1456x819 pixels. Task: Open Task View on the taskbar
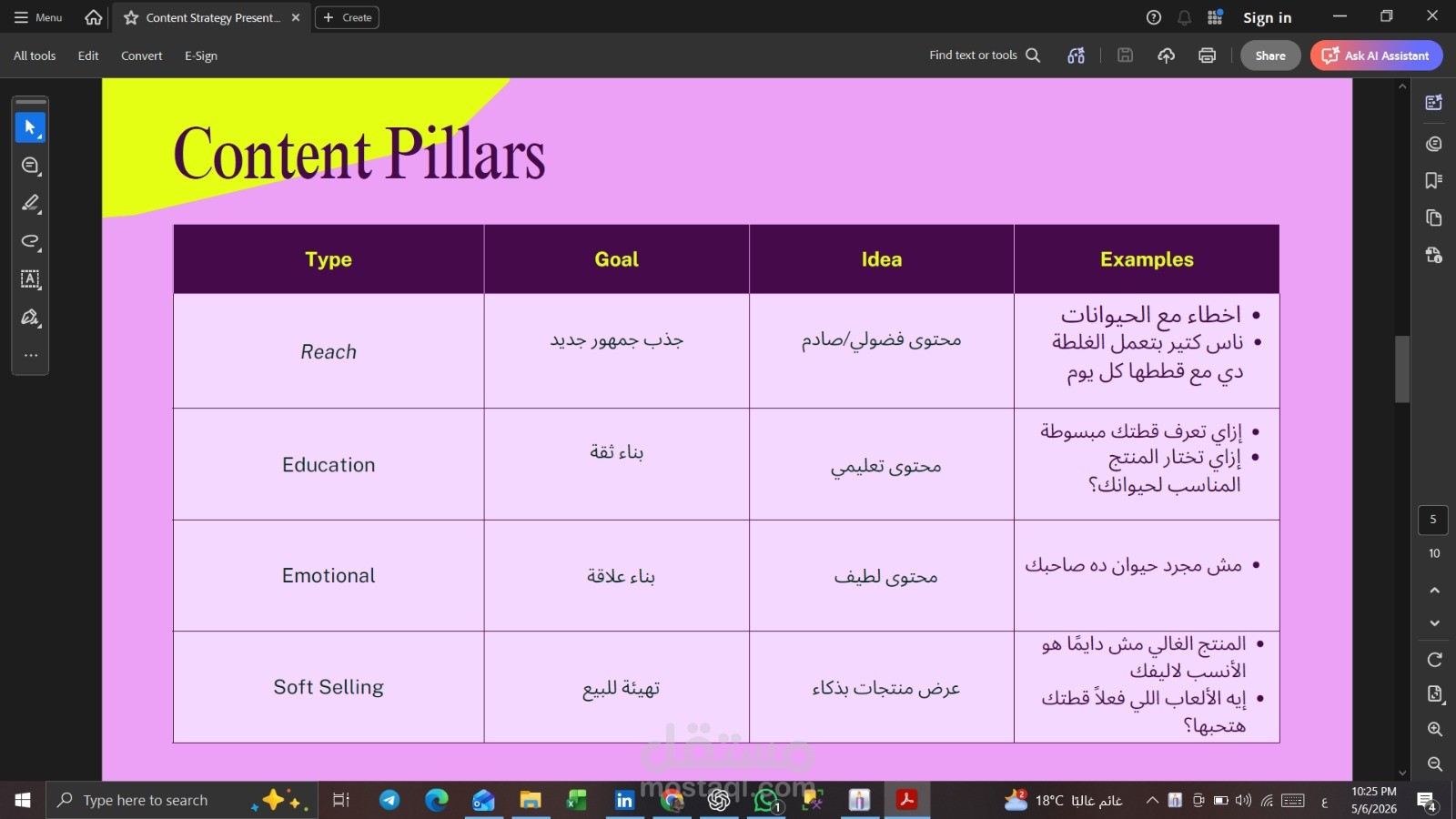point(340,800)
